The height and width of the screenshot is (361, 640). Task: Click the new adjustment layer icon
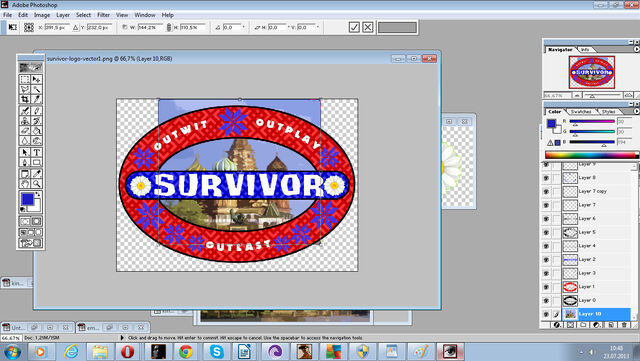click(x=597, y=325)
